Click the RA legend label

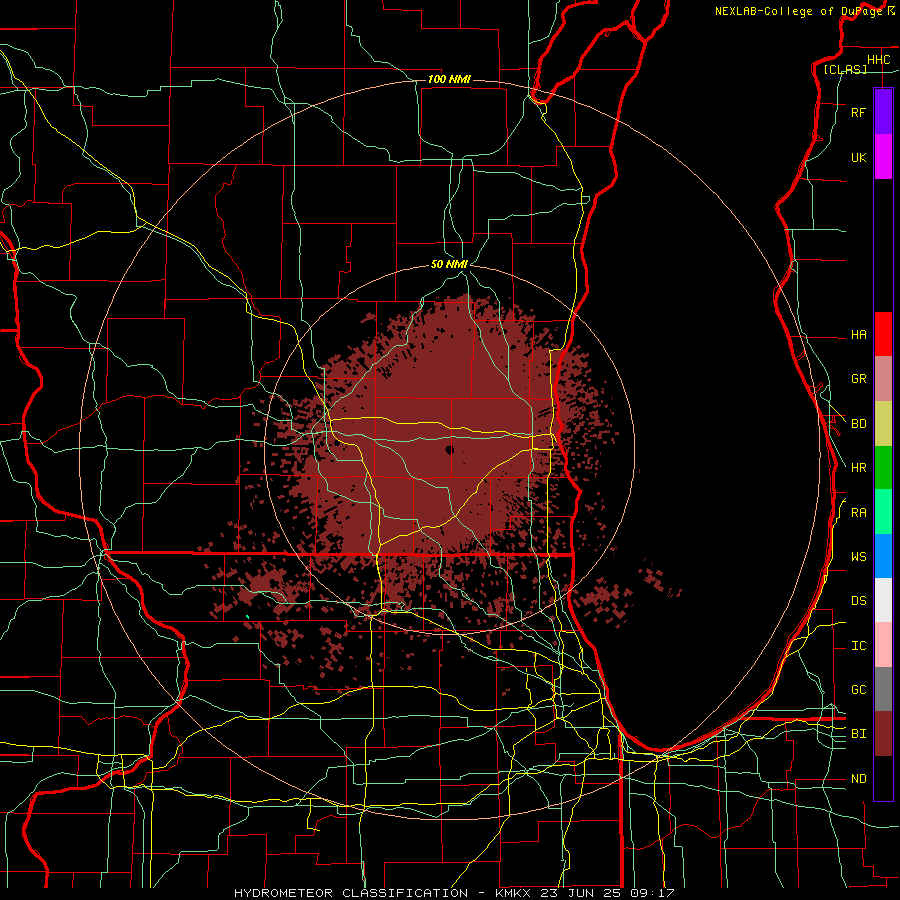[x=858, y=513]
